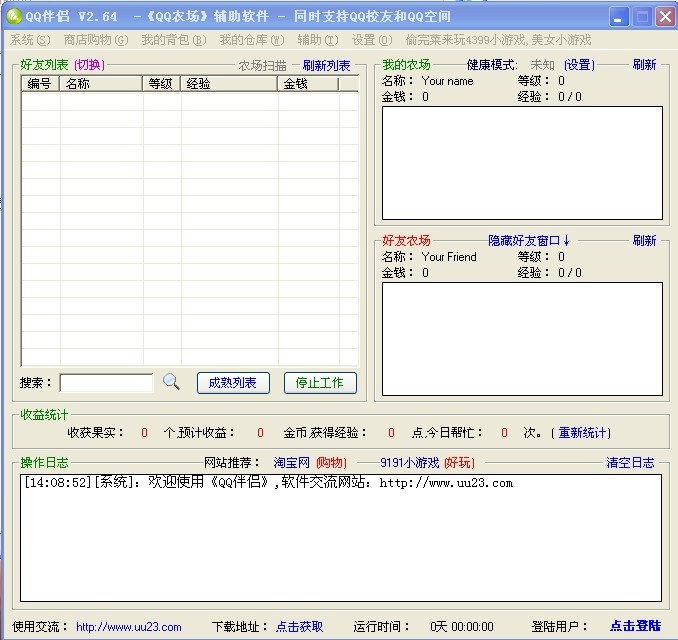
Task: Click the welcome log entry line
Action: (x=268, y=483)
